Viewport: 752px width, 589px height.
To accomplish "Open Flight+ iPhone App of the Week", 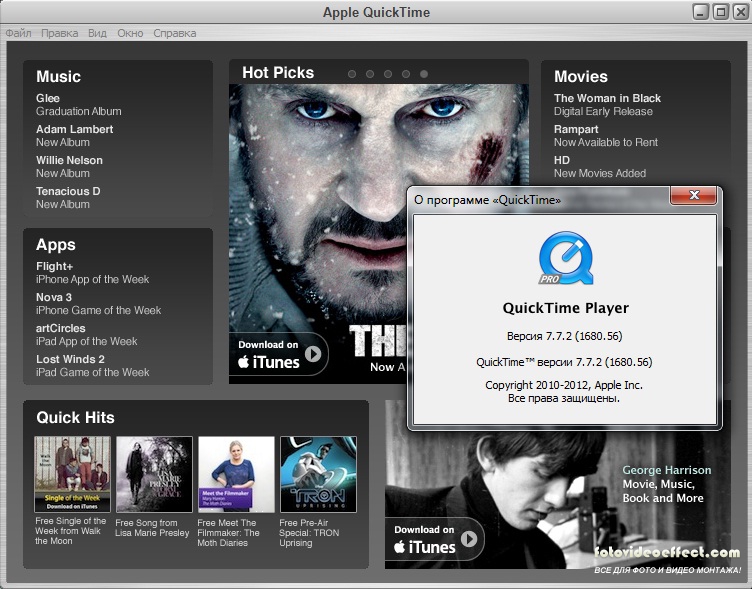I will tap(93, 272).
